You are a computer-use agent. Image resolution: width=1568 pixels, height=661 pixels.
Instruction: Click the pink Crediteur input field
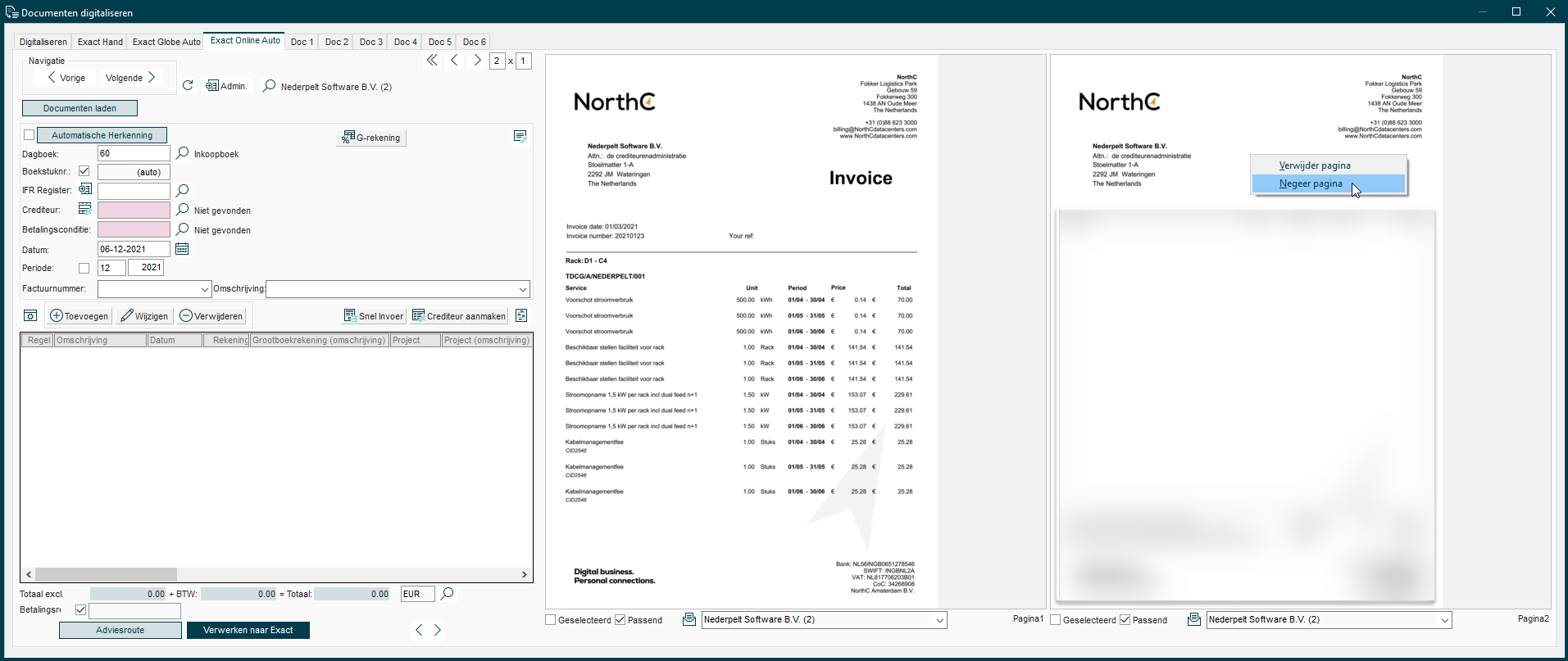click(134, 210)
